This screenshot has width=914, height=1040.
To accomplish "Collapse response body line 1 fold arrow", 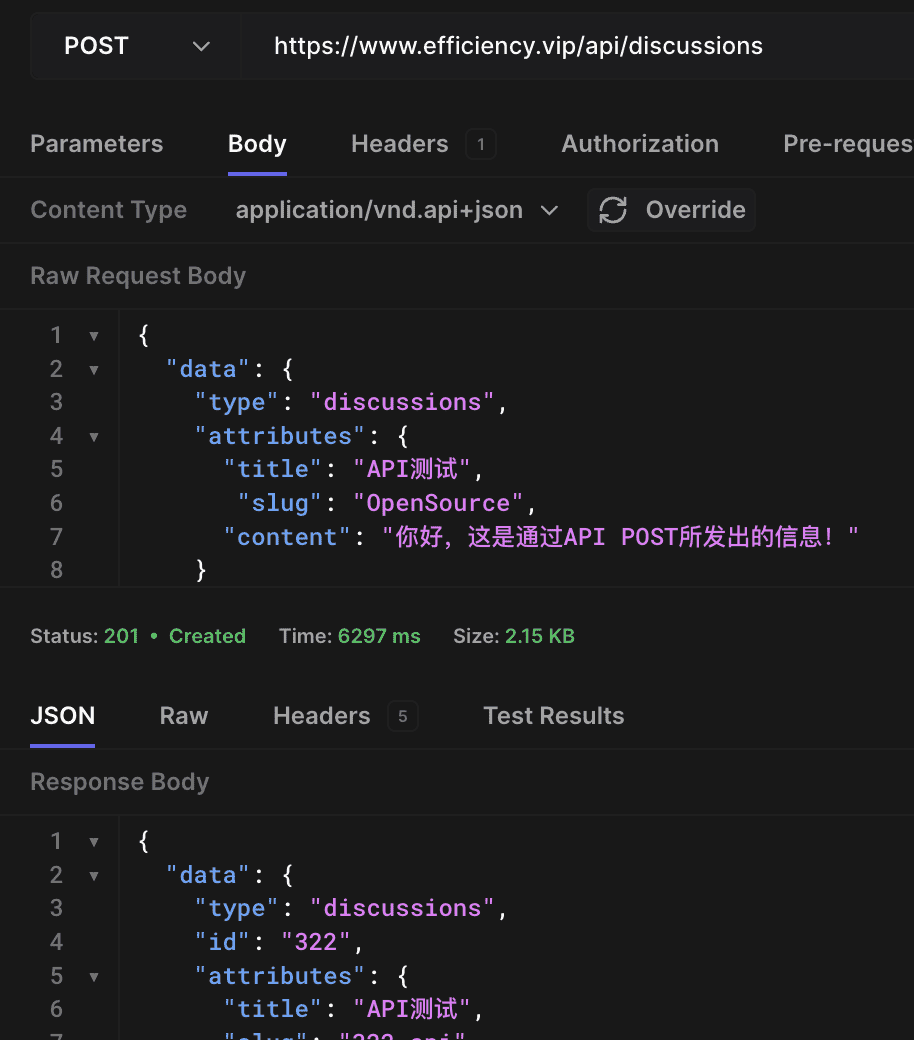I will [x=94, y=842].
